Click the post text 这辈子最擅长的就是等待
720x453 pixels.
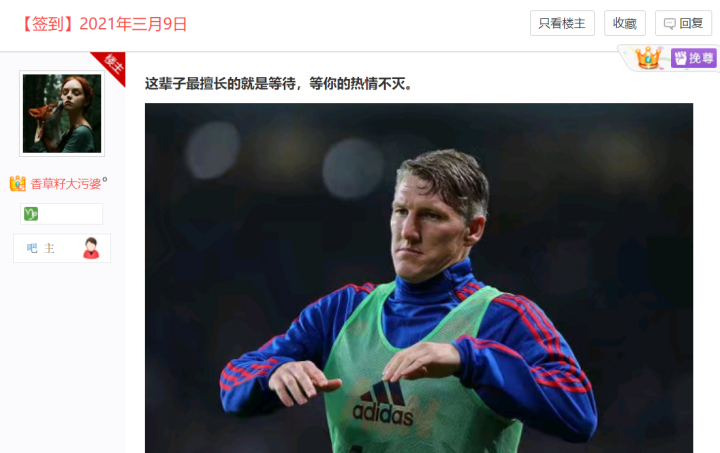(x=220, y=84)
